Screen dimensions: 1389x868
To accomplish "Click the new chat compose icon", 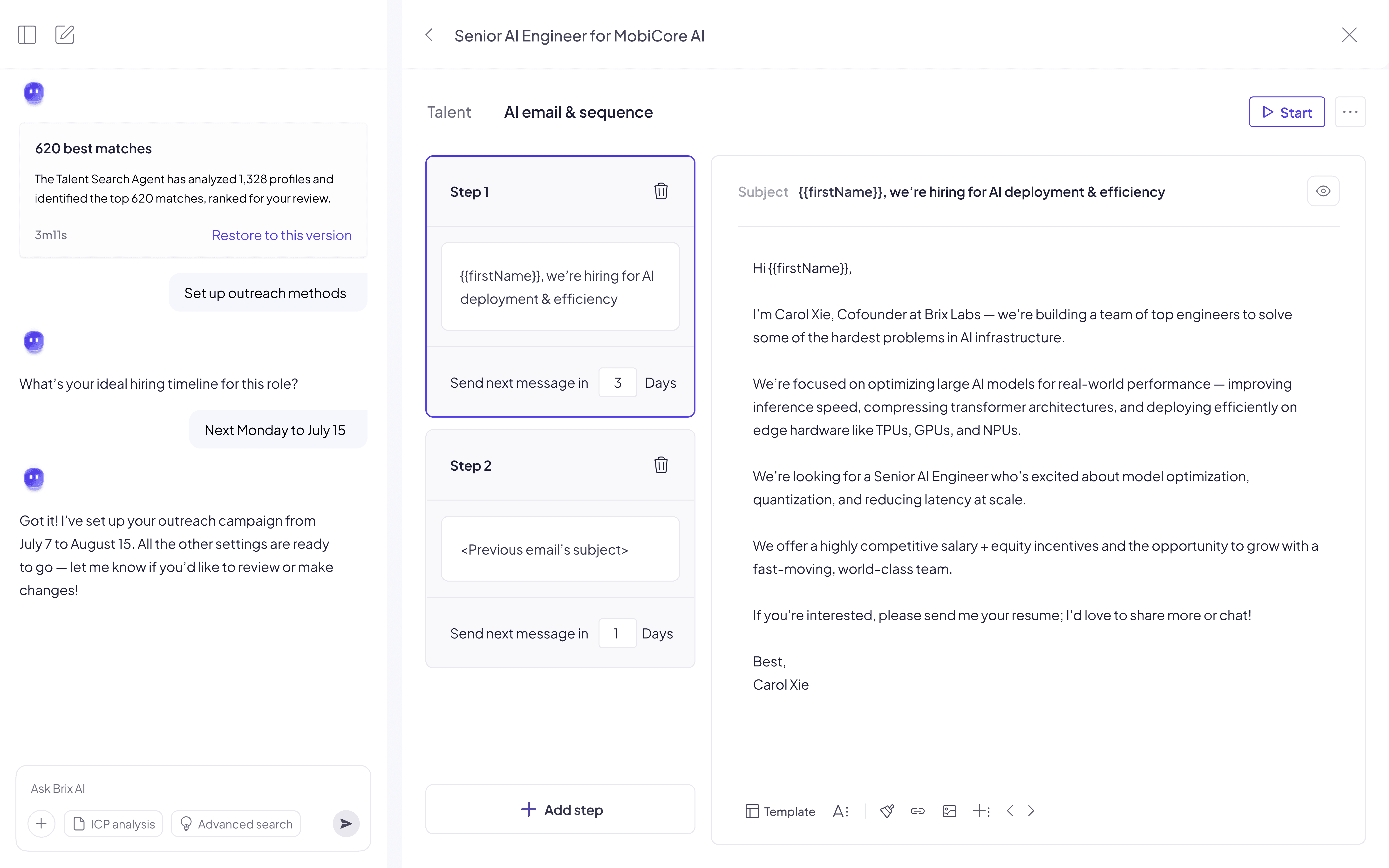I will click(65, 35).
